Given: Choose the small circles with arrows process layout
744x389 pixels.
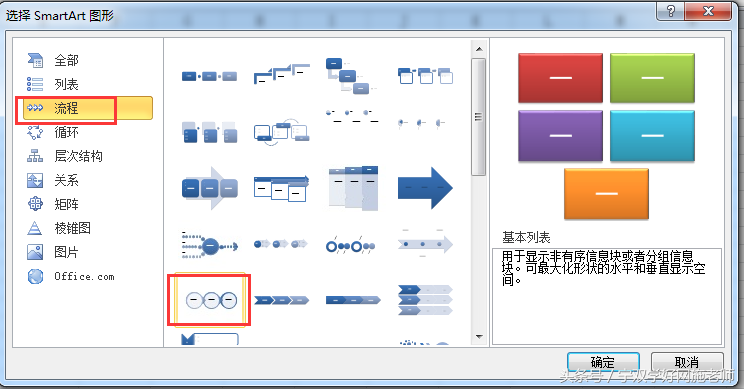Looking at the screenshot, I should 281,244.
